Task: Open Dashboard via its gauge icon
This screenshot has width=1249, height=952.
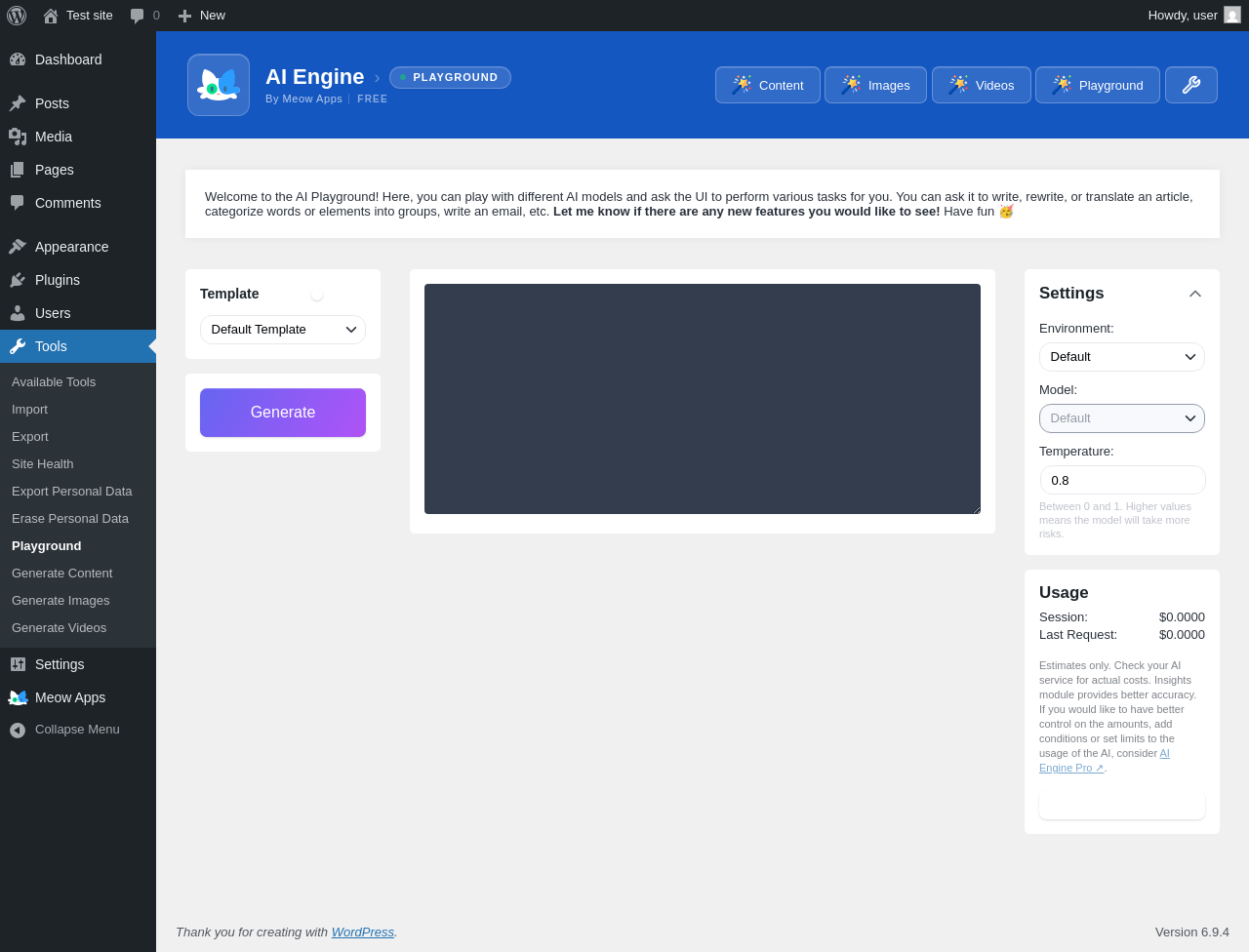Action: [x=18, y=59]
